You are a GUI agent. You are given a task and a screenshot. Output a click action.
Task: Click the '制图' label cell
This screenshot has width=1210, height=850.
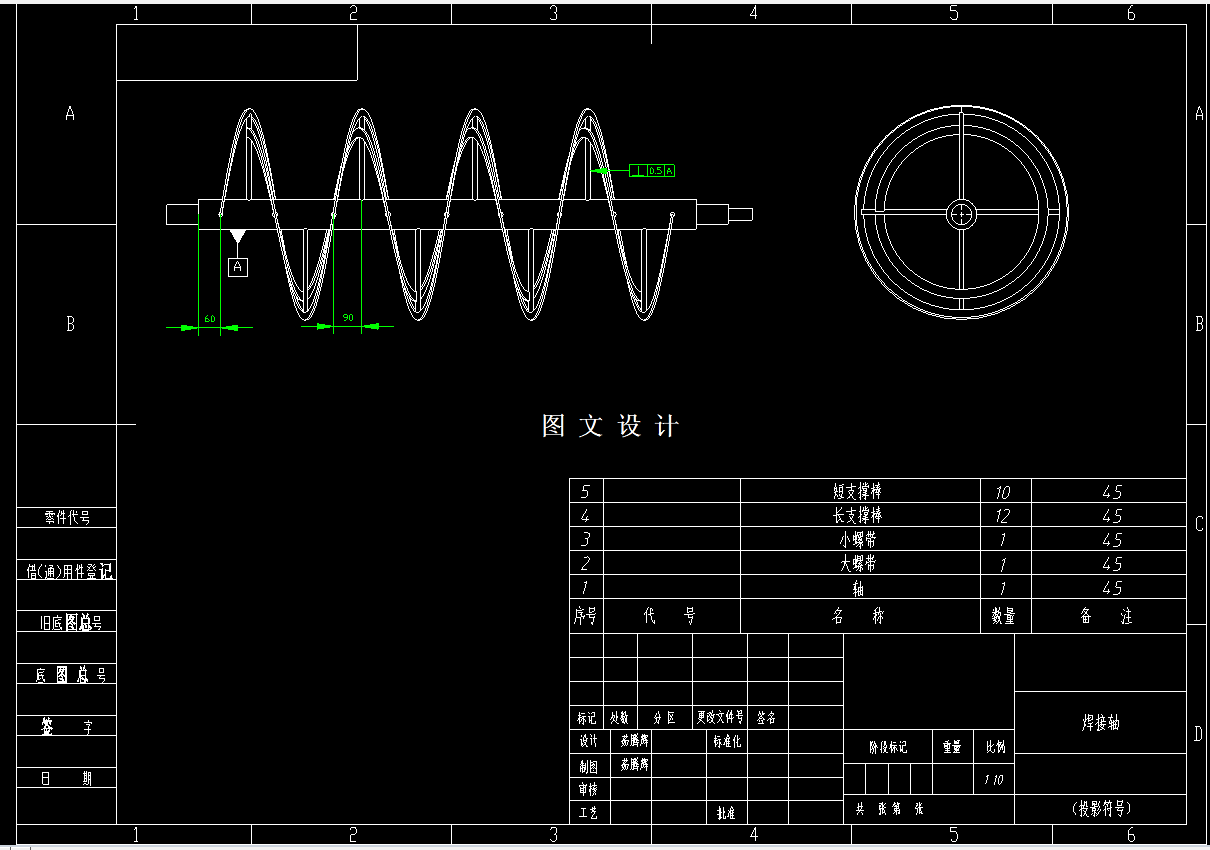(589, 765)
